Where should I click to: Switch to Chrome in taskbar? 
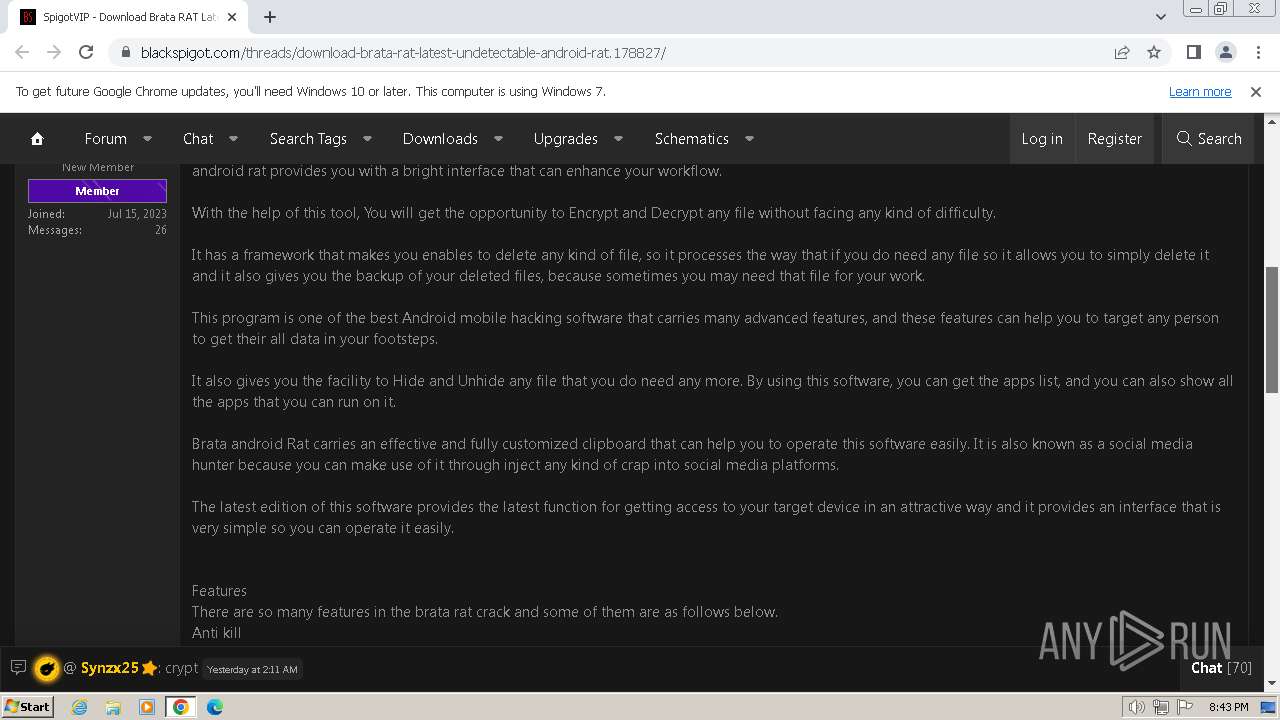pos(181,707)
